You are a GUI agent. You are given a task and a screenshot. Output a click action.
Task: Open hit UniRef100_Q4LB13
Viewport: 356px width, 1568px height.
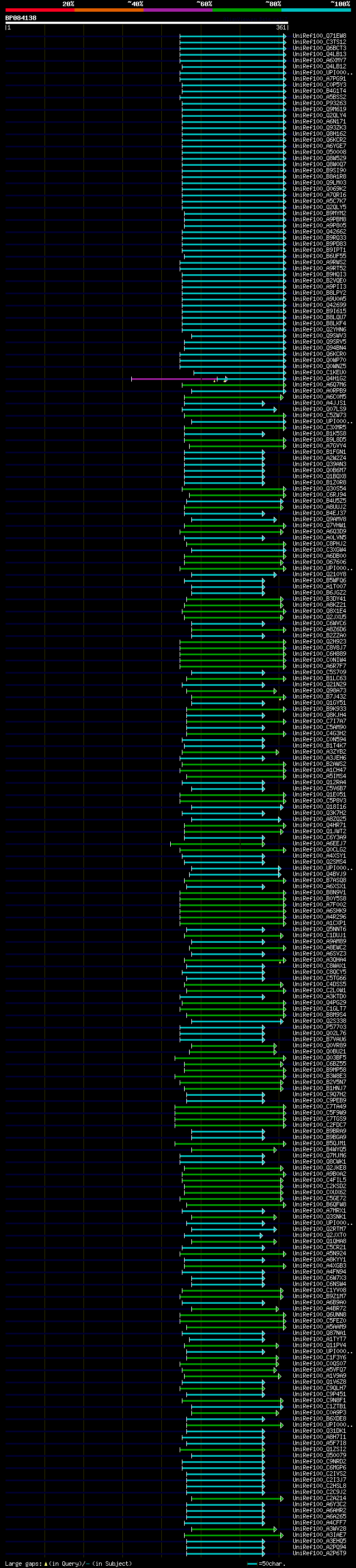point(319,54)
